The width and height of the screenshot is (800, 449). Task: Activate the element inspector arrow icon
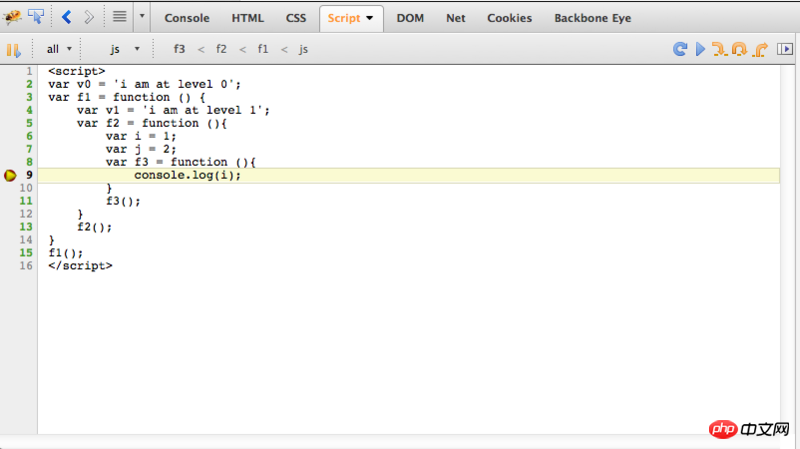[x=36, y=17]
